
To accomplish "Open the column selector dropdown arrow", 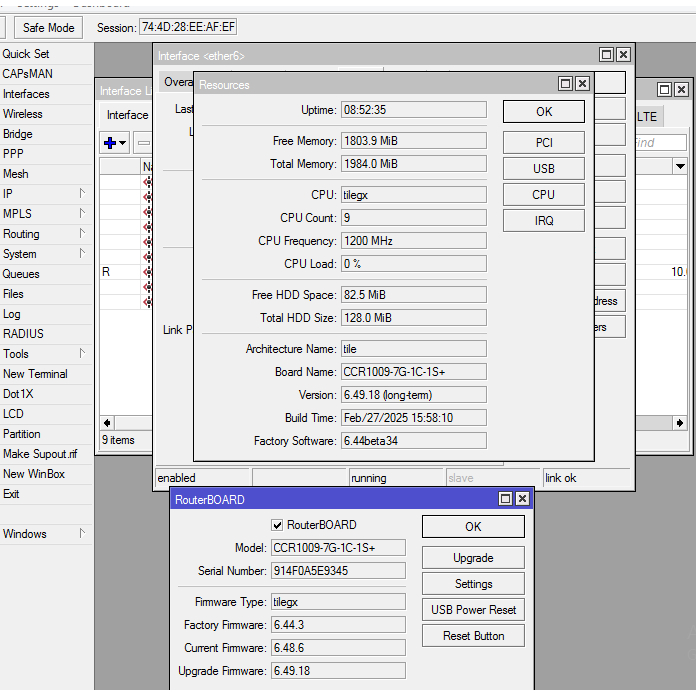I will click(680, 166).
